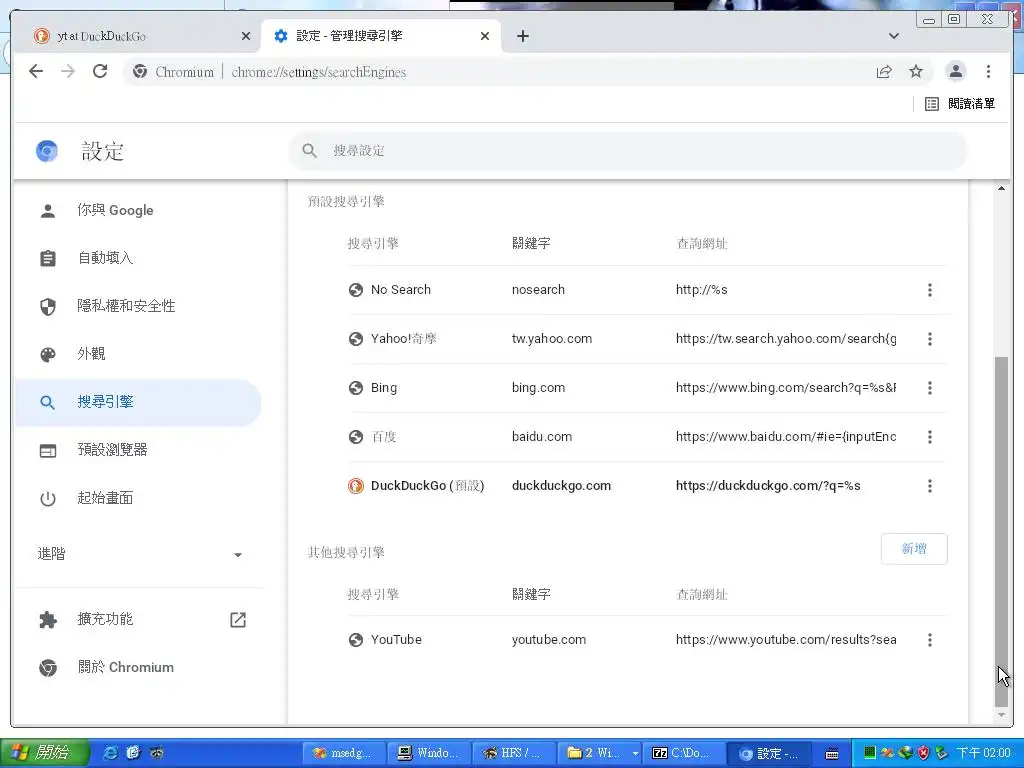Open more actions for 百度
Screen dimensions: 1024x768
click(929, 437)
